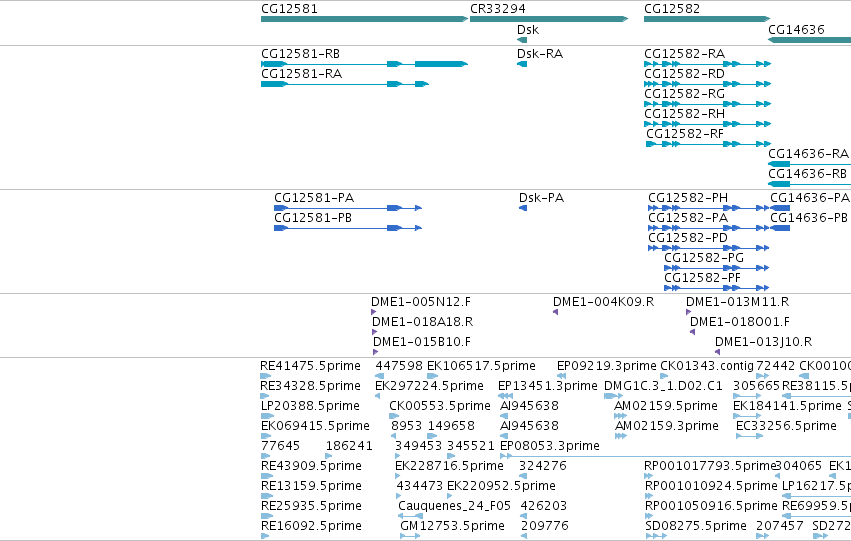Click protein CG12582-PF
This screenshot has width=851, height=541.
[716, 288]
